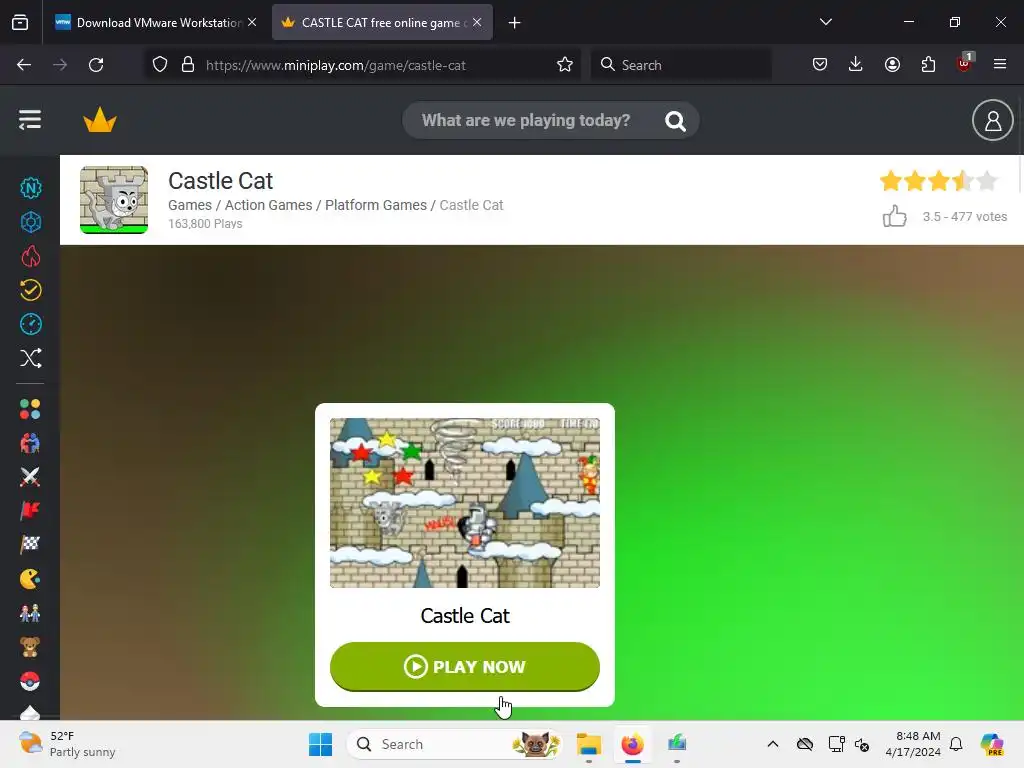Open the Miniplay hamburger sidebar menu
Image resolution: width=1024 pixels, height=768 pixels.
click(x=30, y=120)
